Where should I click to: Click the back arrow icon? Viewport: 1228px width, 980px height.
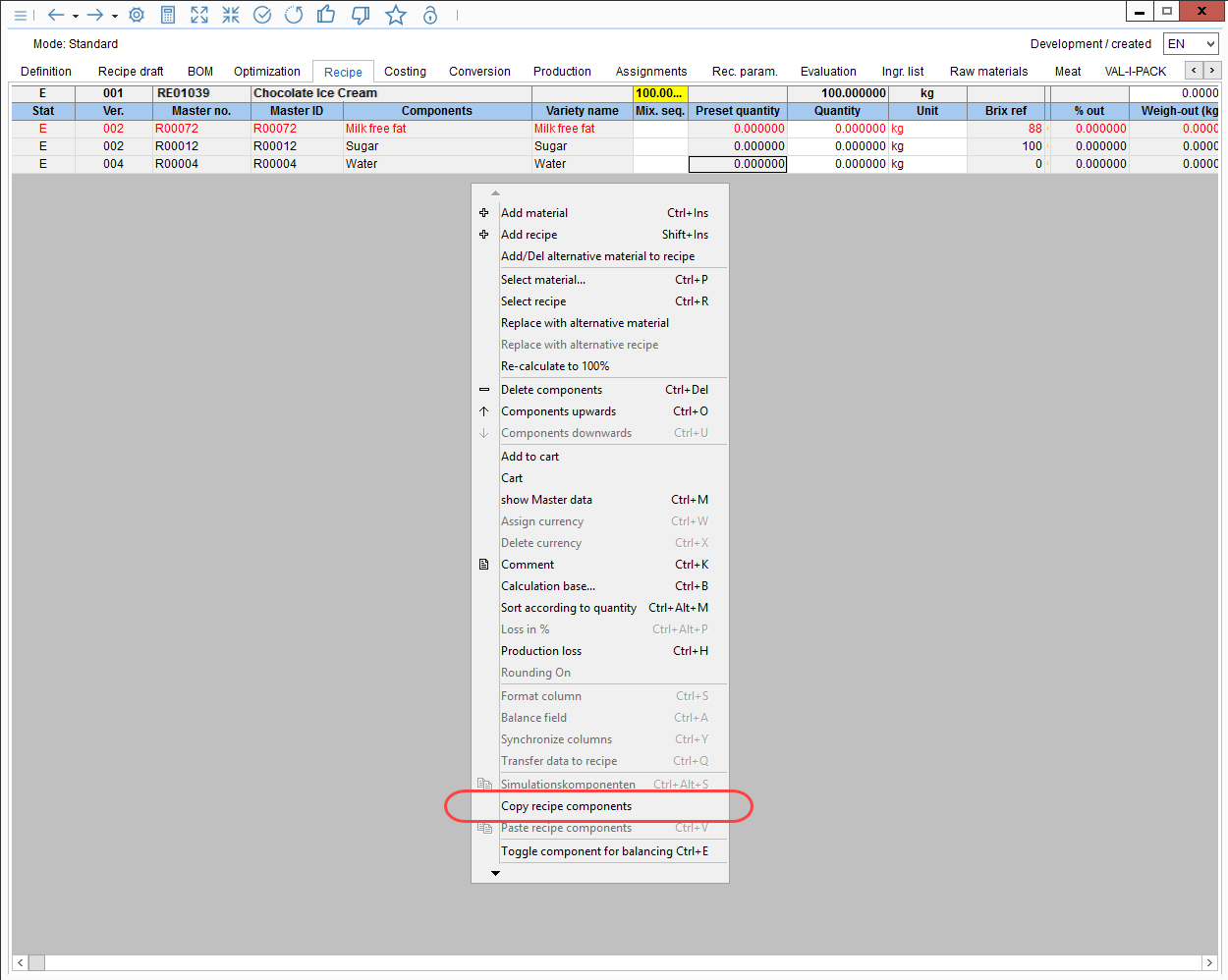pyautogui.click(x=56, y=16)
